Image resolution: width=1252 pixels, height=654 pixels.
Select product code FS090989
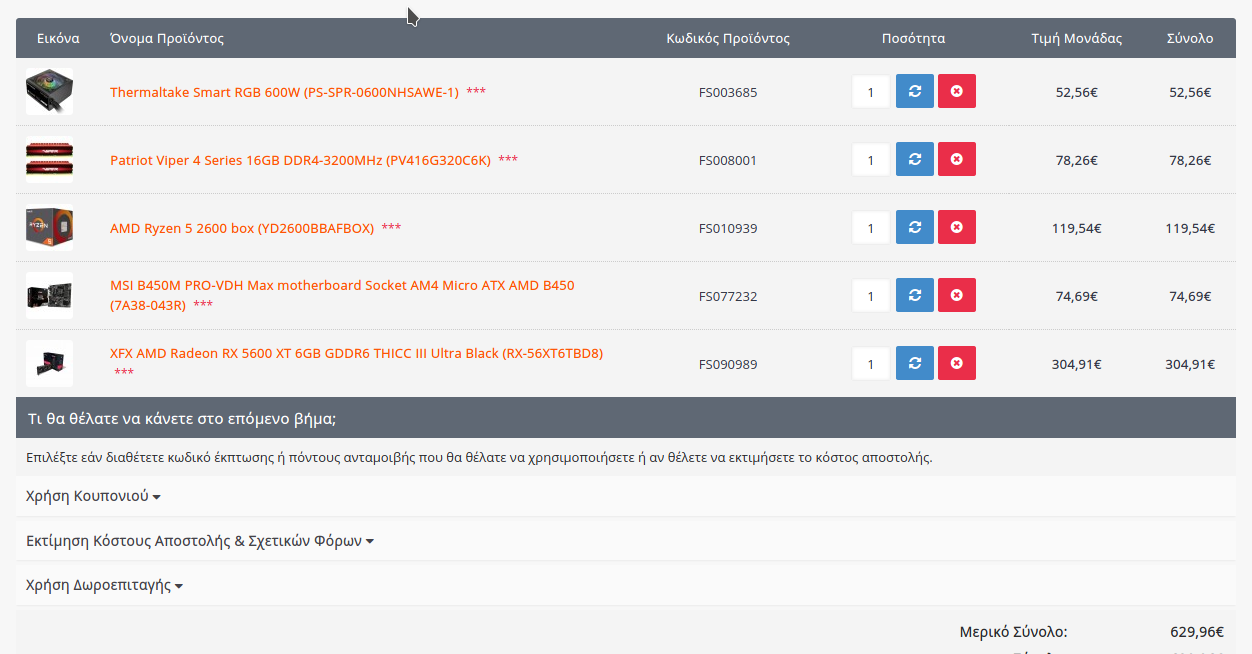(x=728, y=364)
